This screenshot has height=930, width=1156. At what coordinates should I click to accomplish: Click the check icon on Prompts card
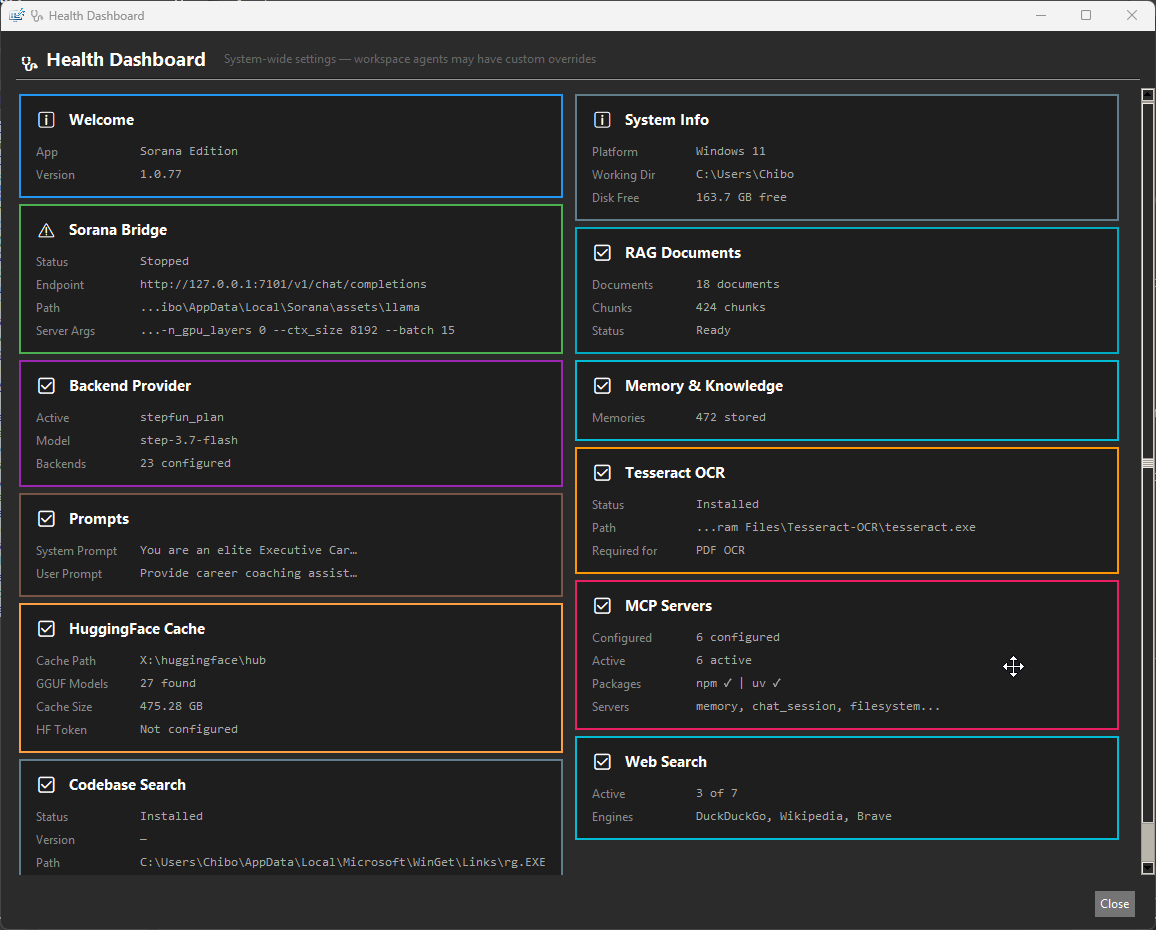46,518
